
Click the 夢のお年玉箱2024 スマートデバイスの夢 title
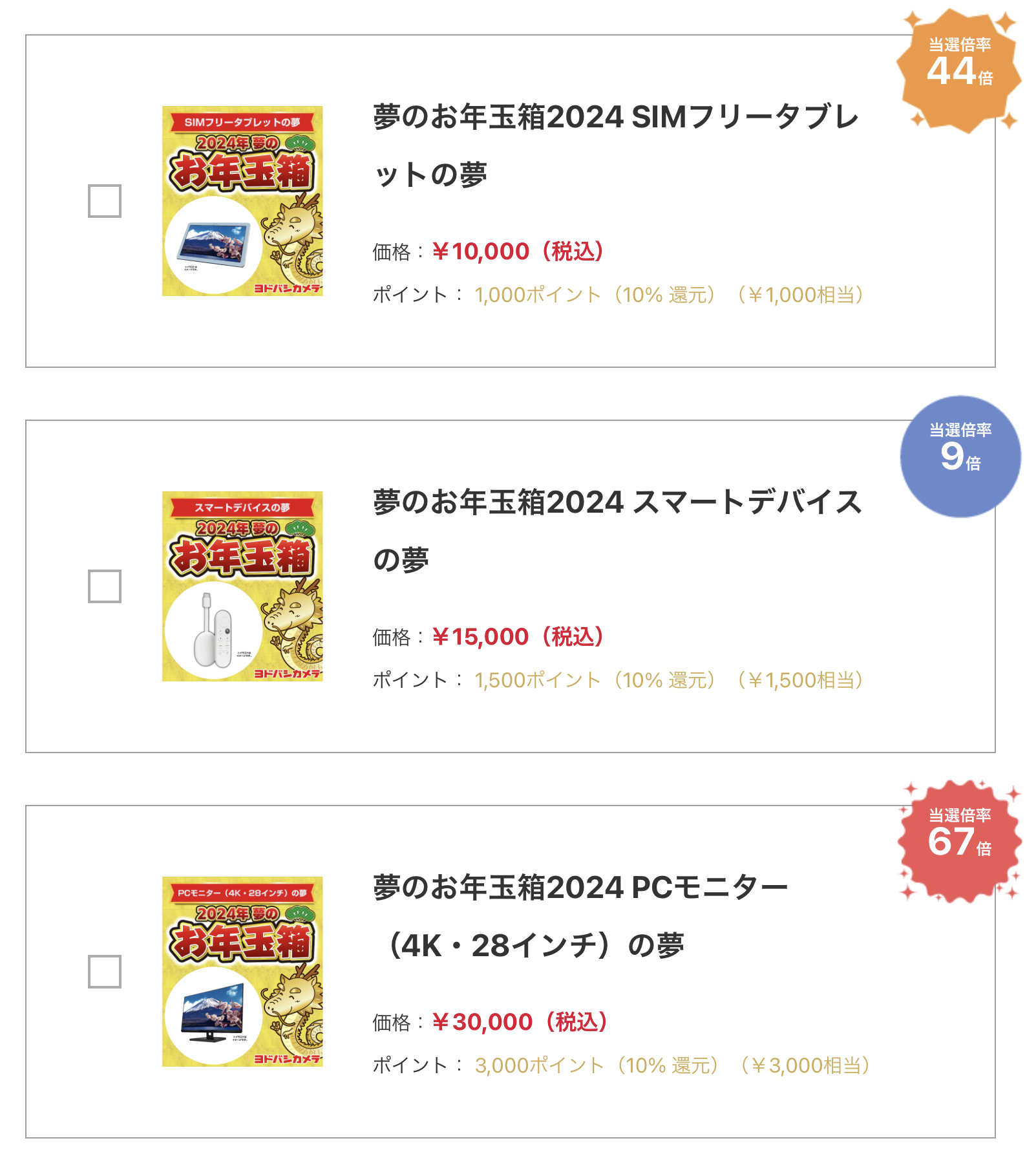coord(617,531)
